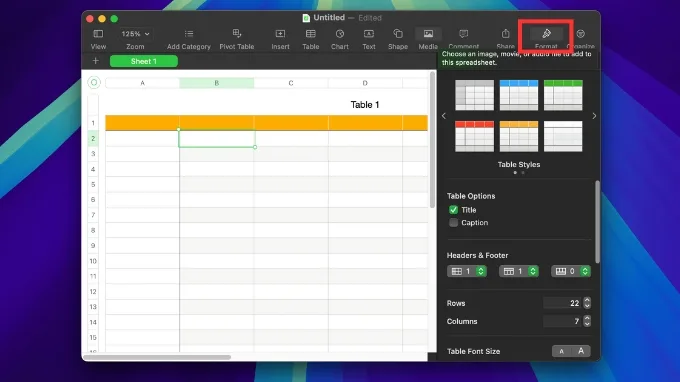Add a new Table from toolbar
This screenshot has height=382, width=680.
pyautogui.click(x=311, y=34)
